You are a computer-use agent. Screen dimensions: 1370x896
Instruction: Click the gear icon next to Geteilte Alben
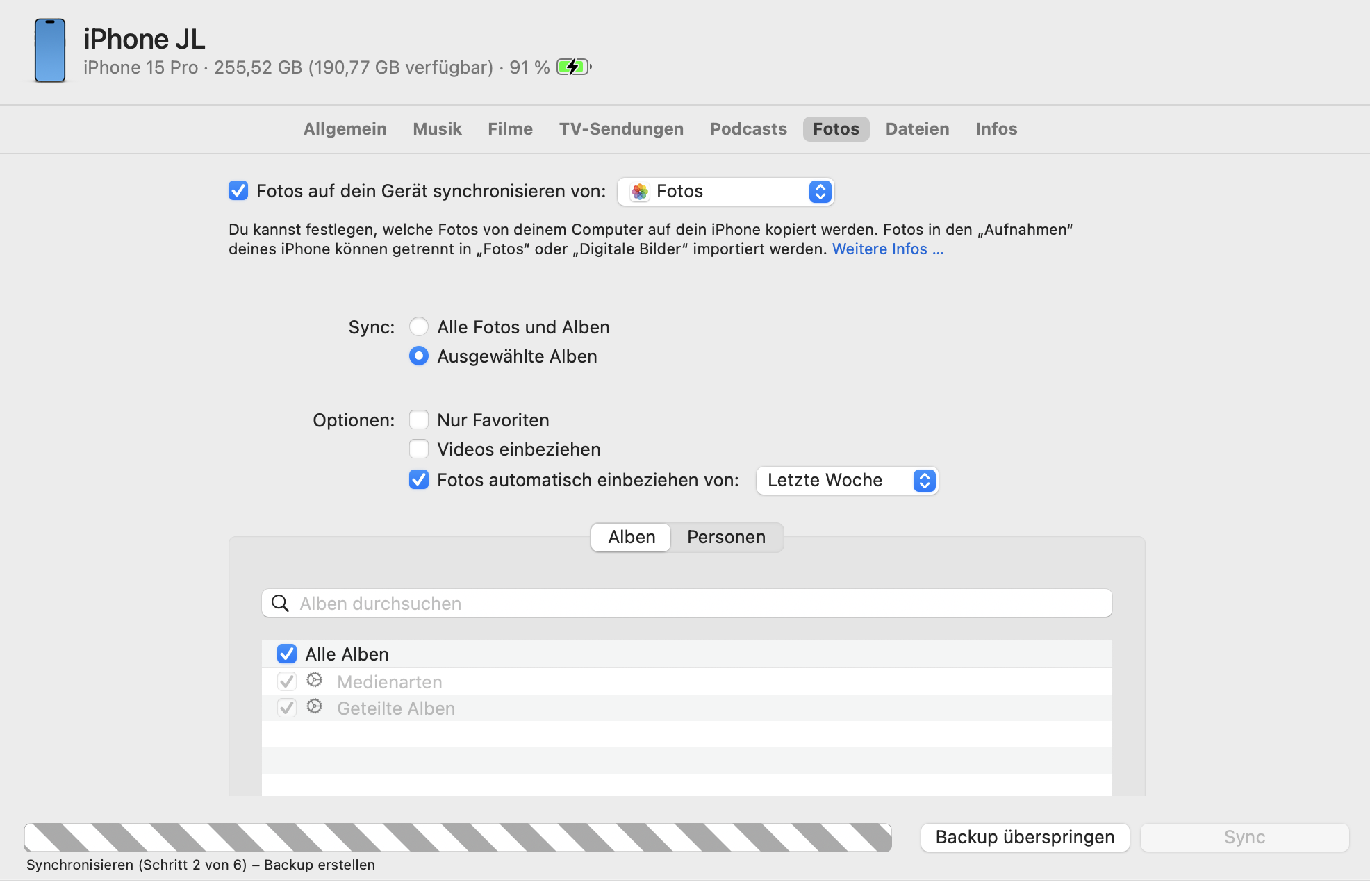[x=315, y=706]
